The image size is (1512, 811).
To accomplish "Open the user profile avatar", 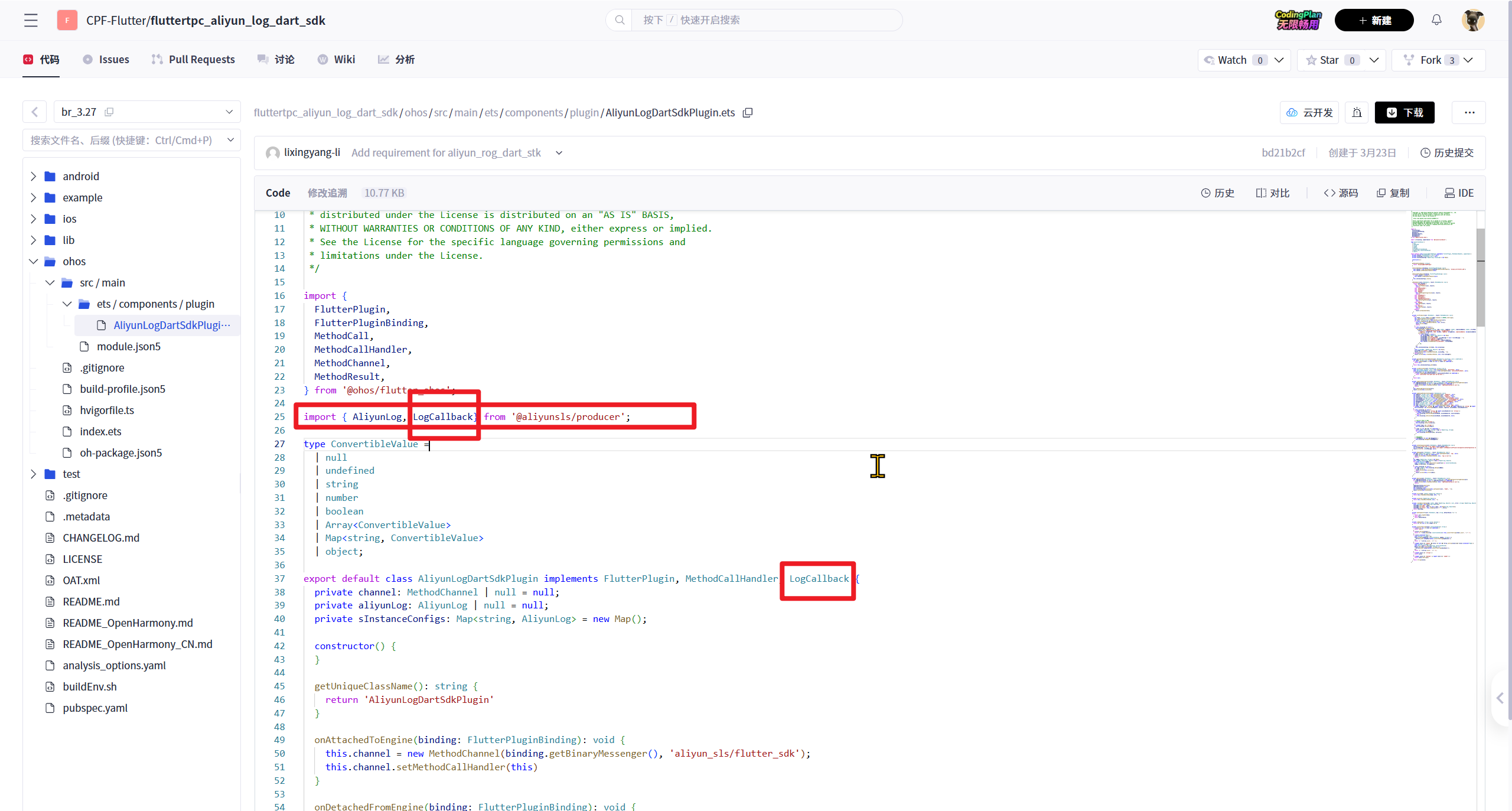I will 1473,21.
